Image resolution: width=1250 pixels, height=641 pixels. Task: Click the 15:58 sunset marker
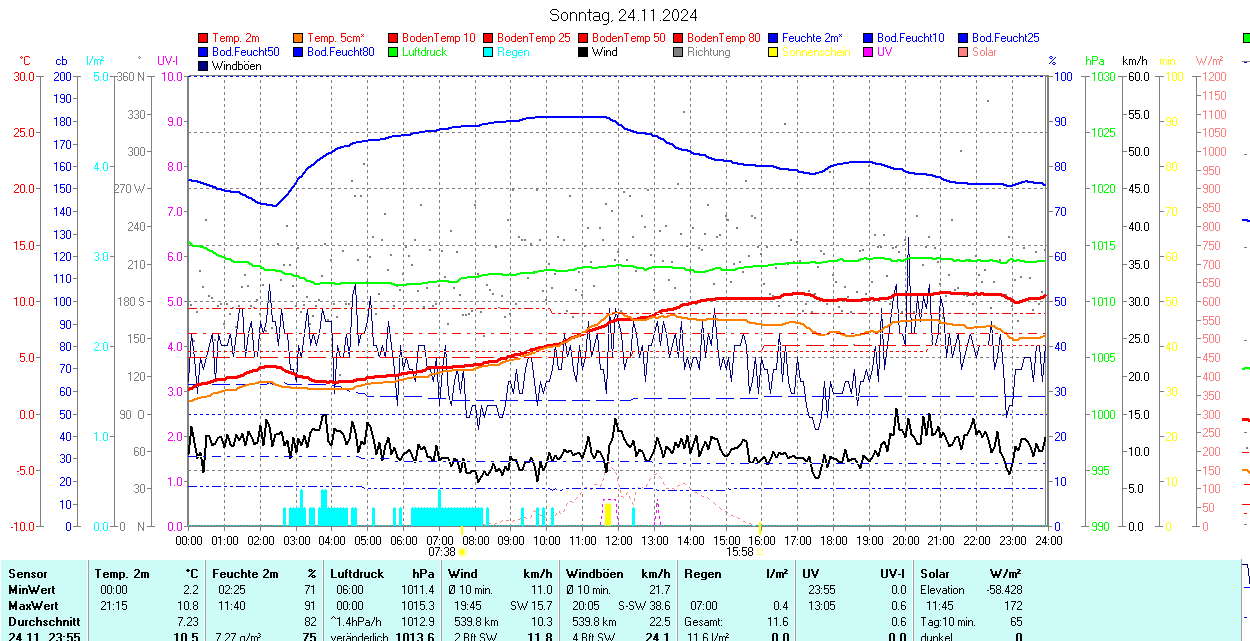click(x=740, y=551)
